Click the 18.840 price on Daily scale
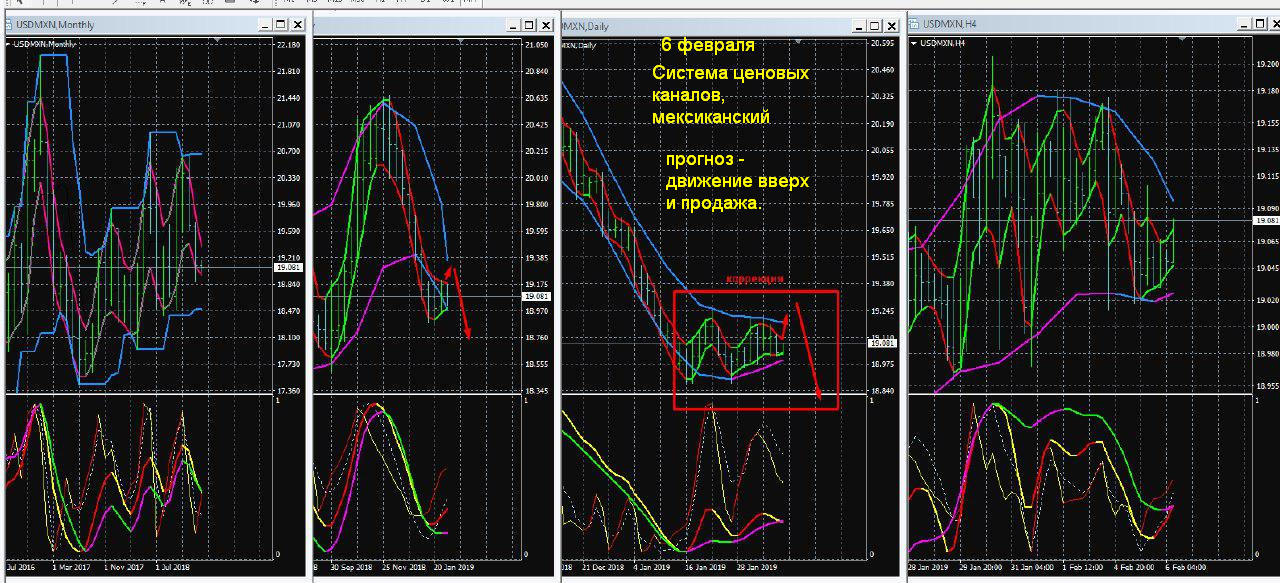 [x=882, y=391]
